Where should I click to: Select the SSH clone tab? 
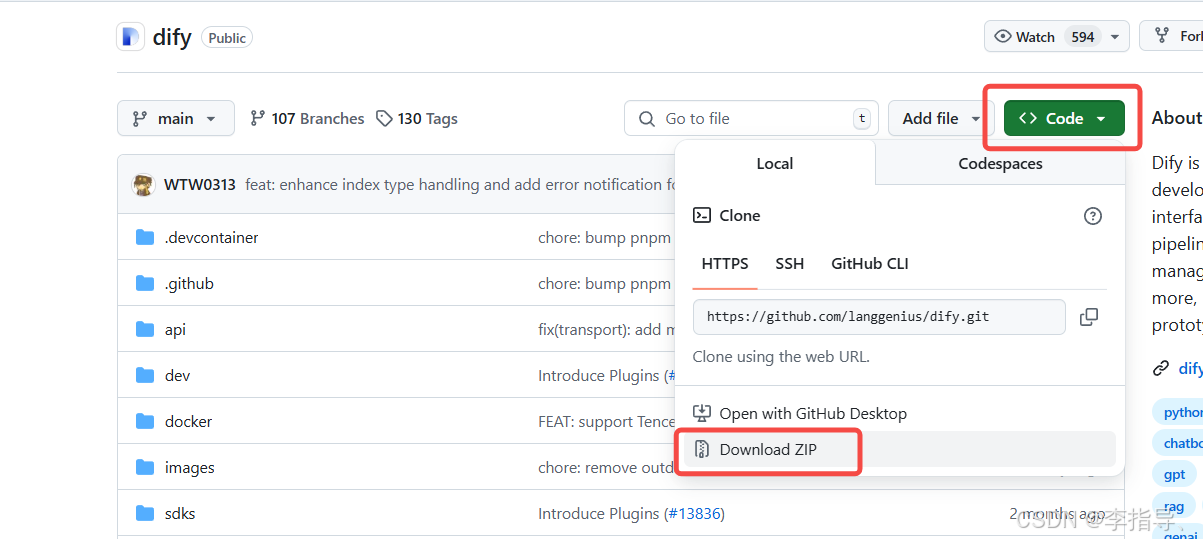[x=790, y=264]
